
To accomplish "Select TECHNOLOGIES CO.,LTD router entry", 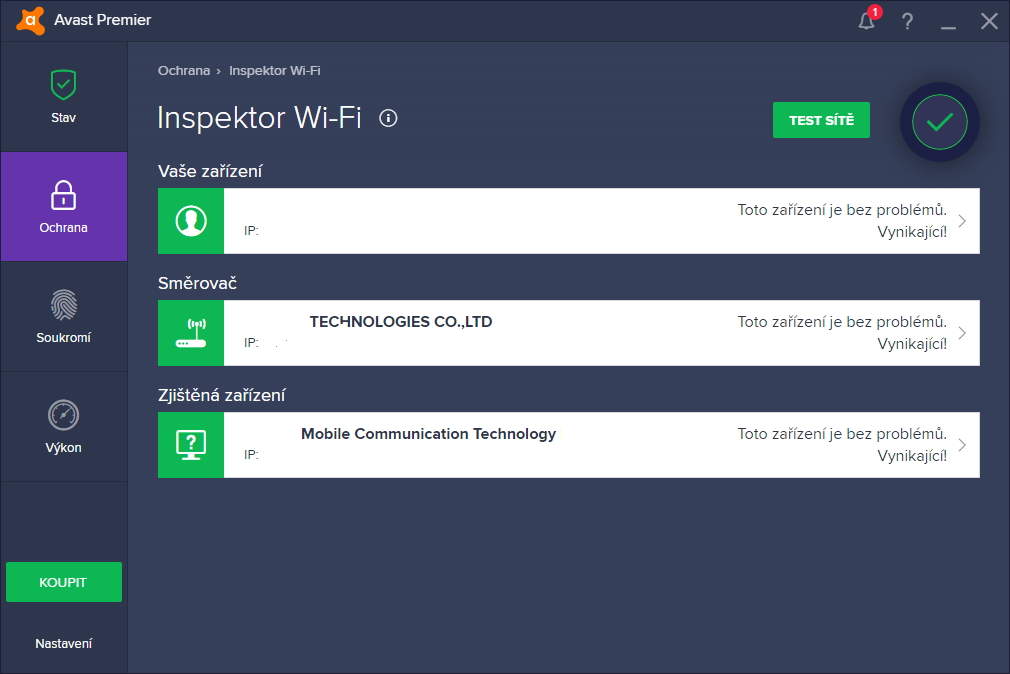I will 401,322.
